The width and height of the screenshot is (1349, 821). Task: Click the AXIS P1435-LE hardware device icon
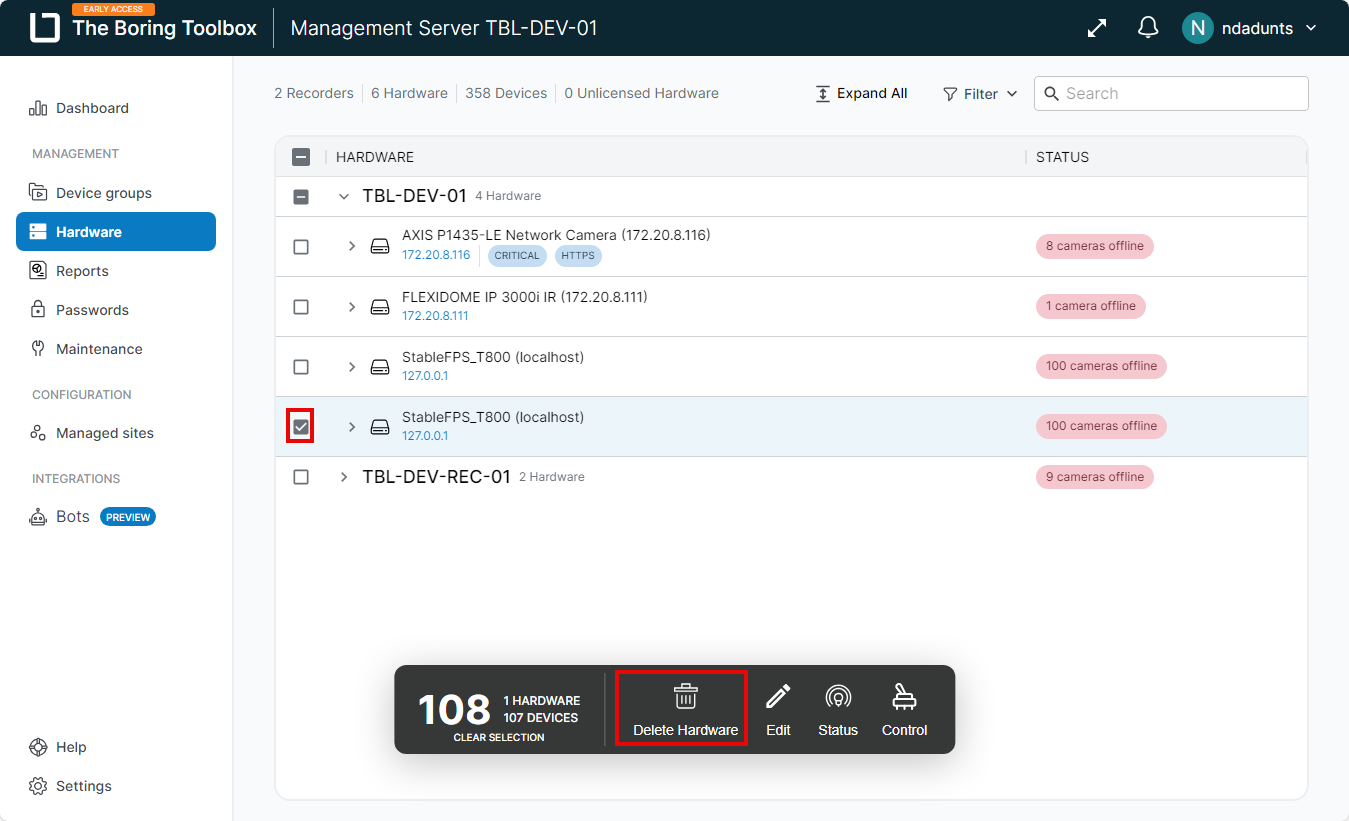[380, 246]
